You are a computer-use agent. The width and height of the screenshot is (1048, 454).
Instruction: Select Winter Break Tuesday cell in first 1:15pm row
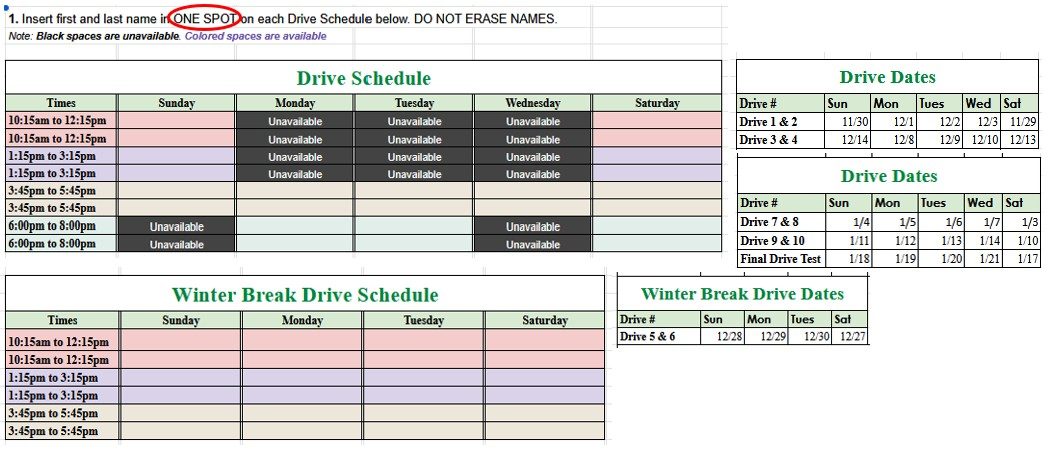[424, 377]
